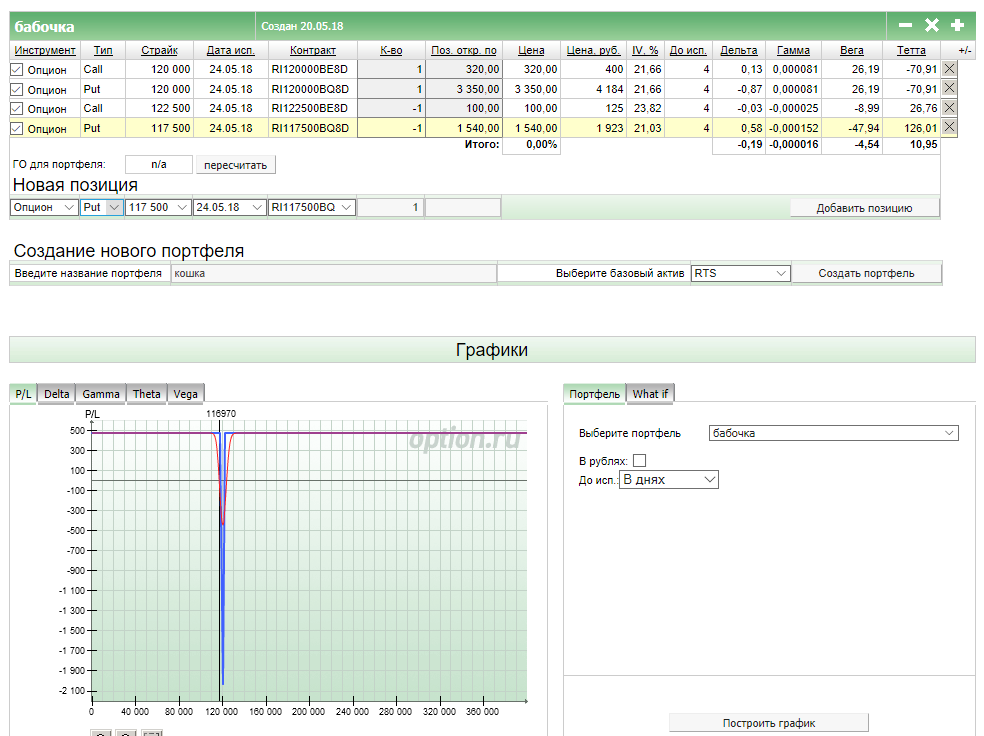Delete the бабочка portfolio using white X icon
The height and width of the screenshot is (736, 984).
(x=931, y=25)
